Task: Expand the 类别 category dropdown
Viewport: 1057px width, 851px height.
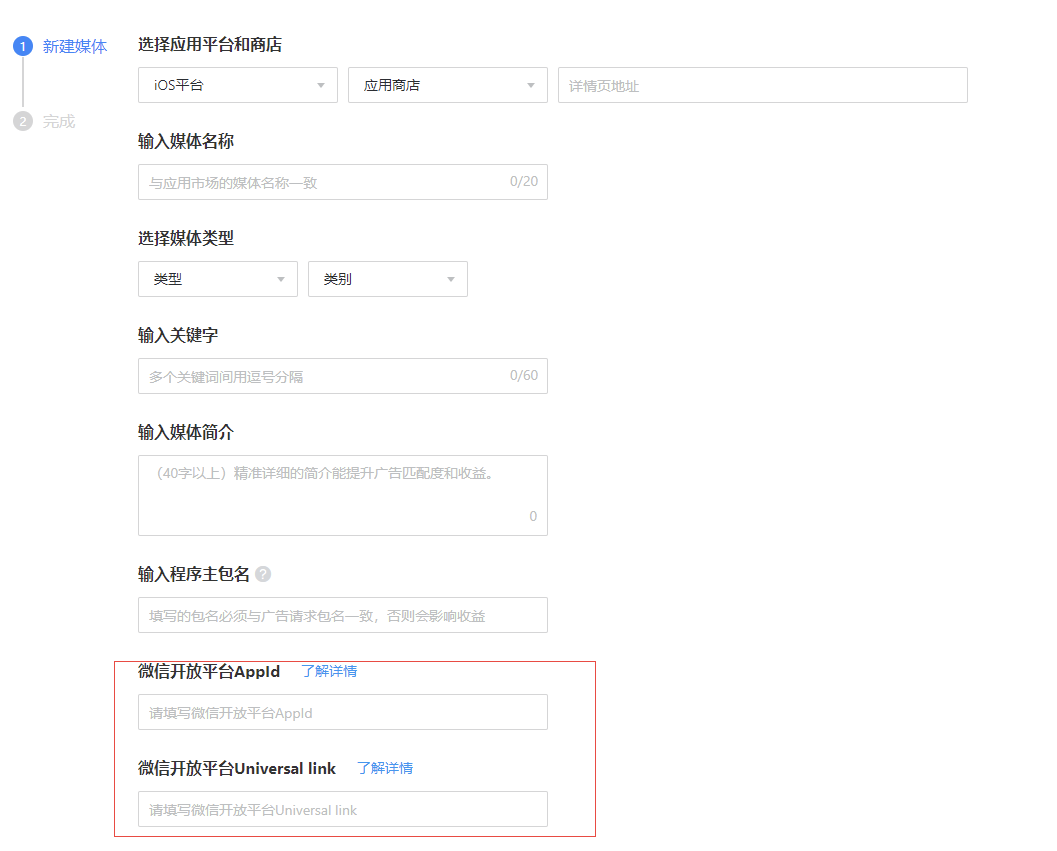Action: [388, 279]
